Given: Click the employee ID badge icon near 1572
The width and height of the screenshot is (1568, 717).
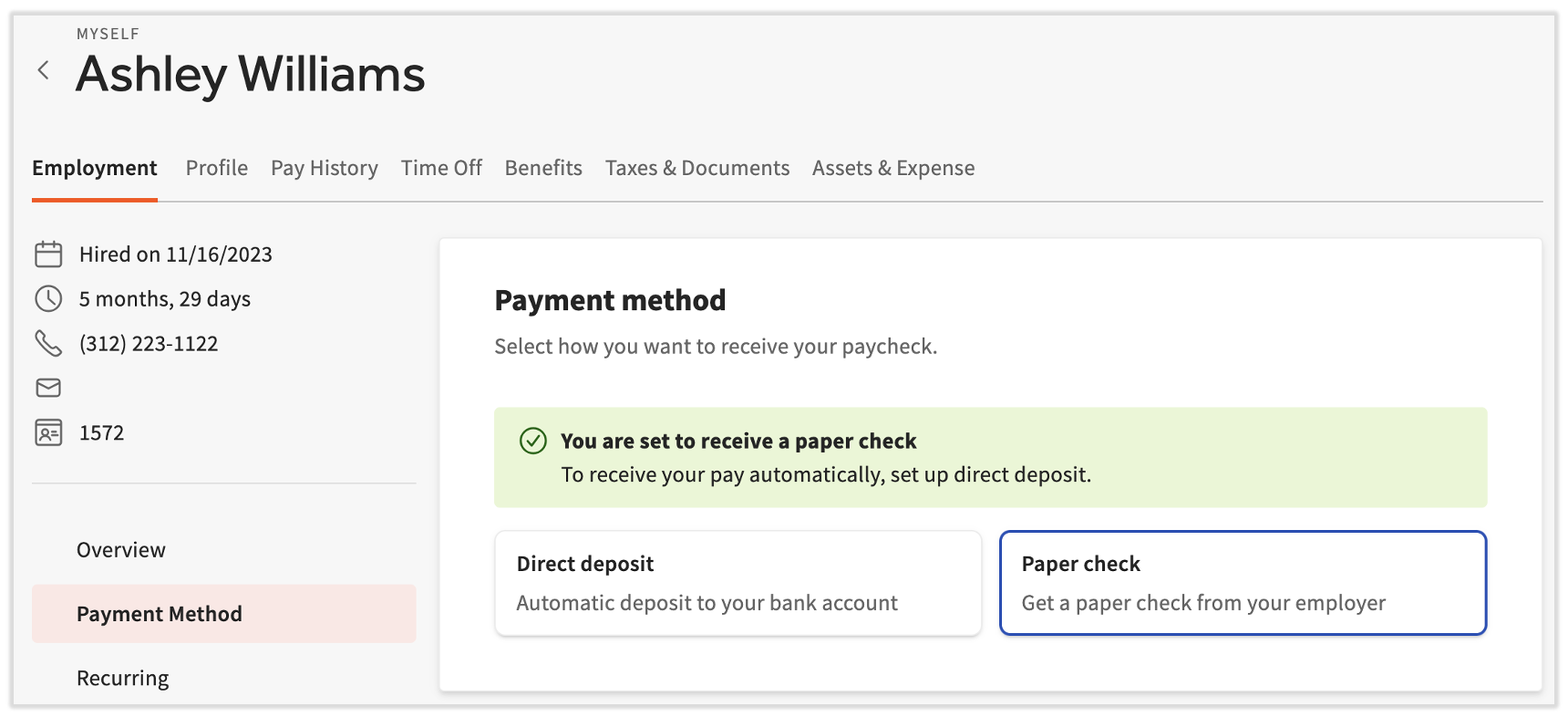Looking at the screenshot, I should click(x=48, y=432).
